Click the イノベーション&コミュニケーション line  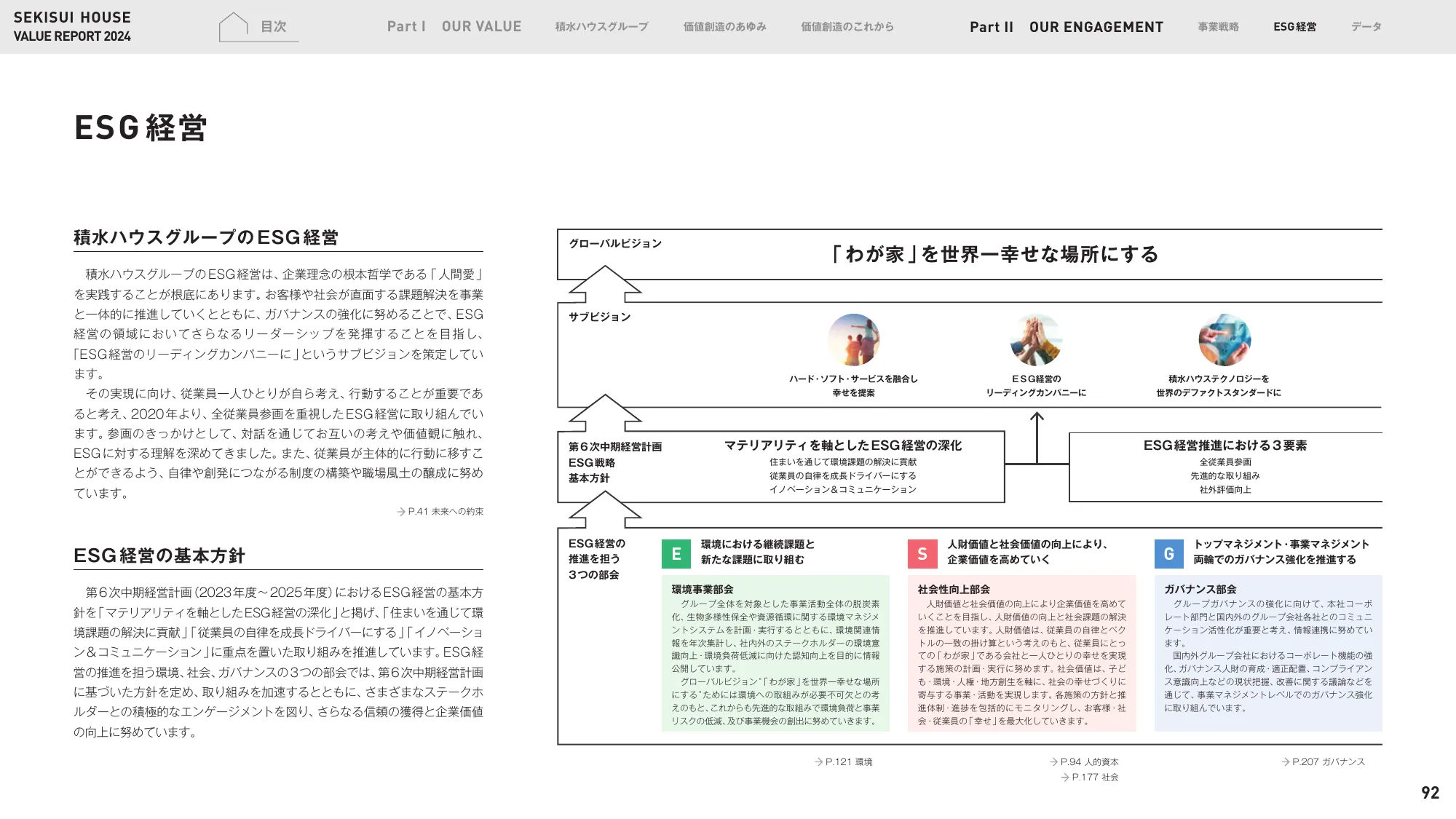[843, 490]
